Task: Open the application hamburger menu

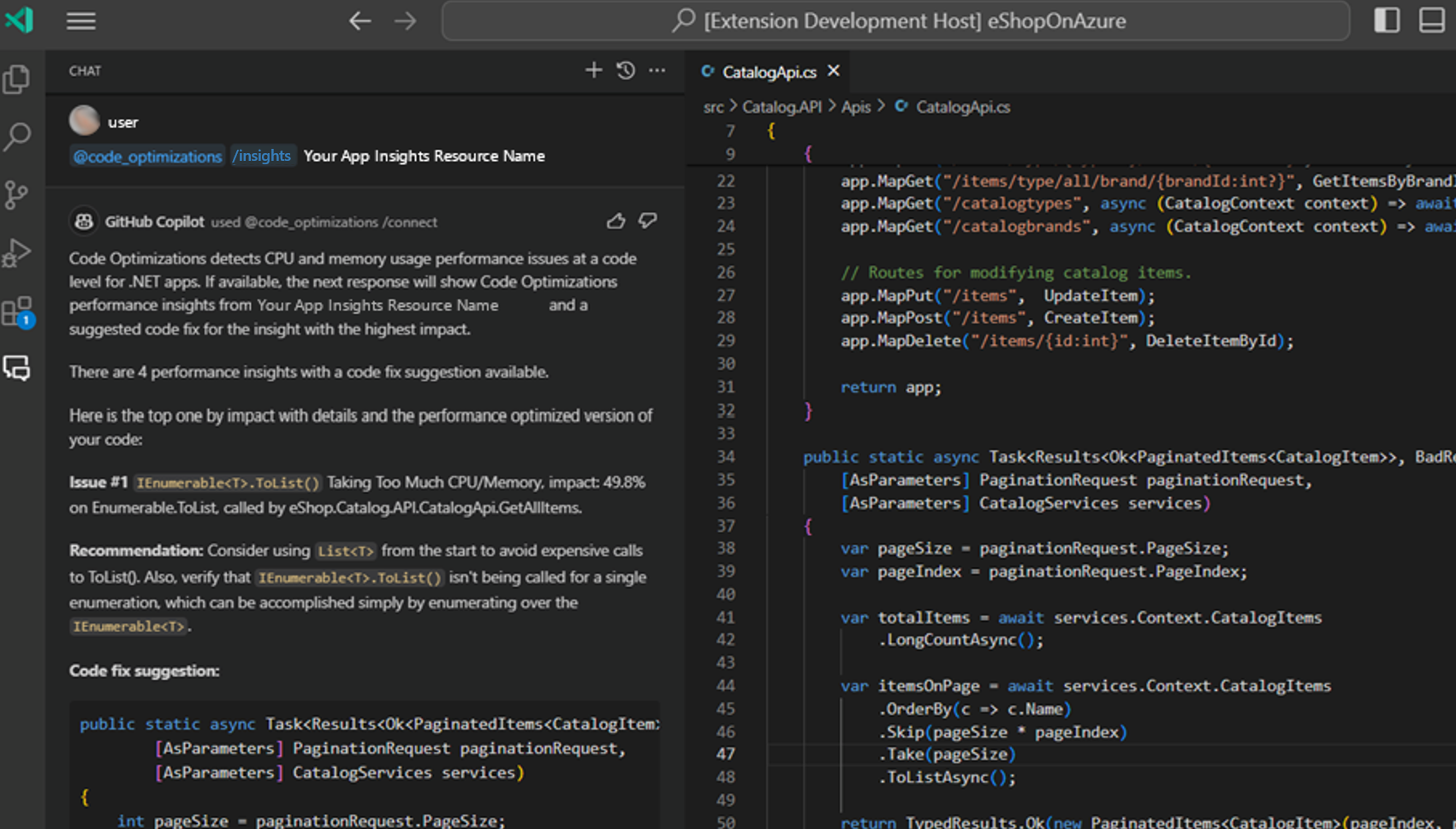Action: coord(80,21)
